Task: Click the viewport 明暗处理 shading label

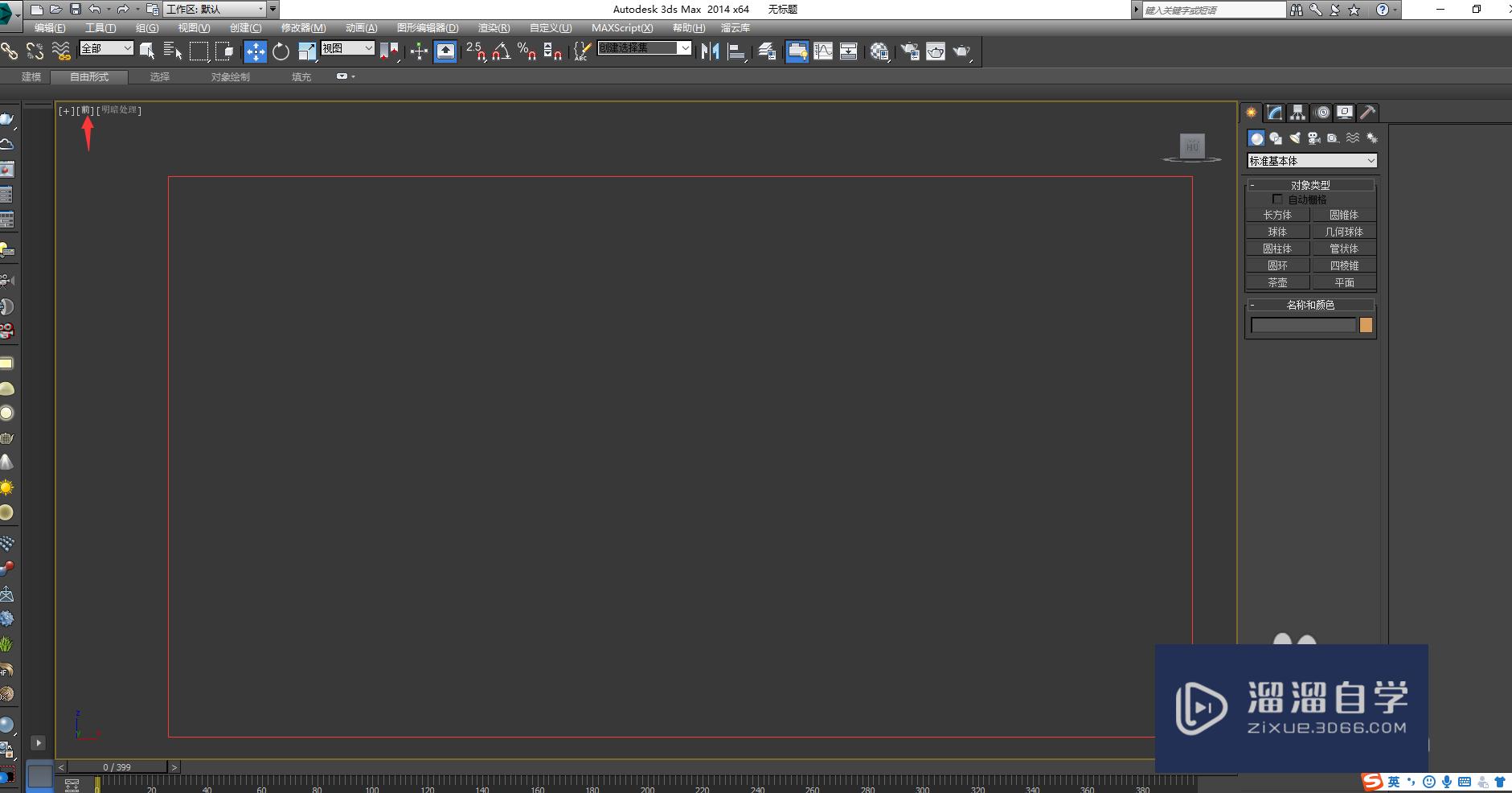Action: [x=119, y=110]
